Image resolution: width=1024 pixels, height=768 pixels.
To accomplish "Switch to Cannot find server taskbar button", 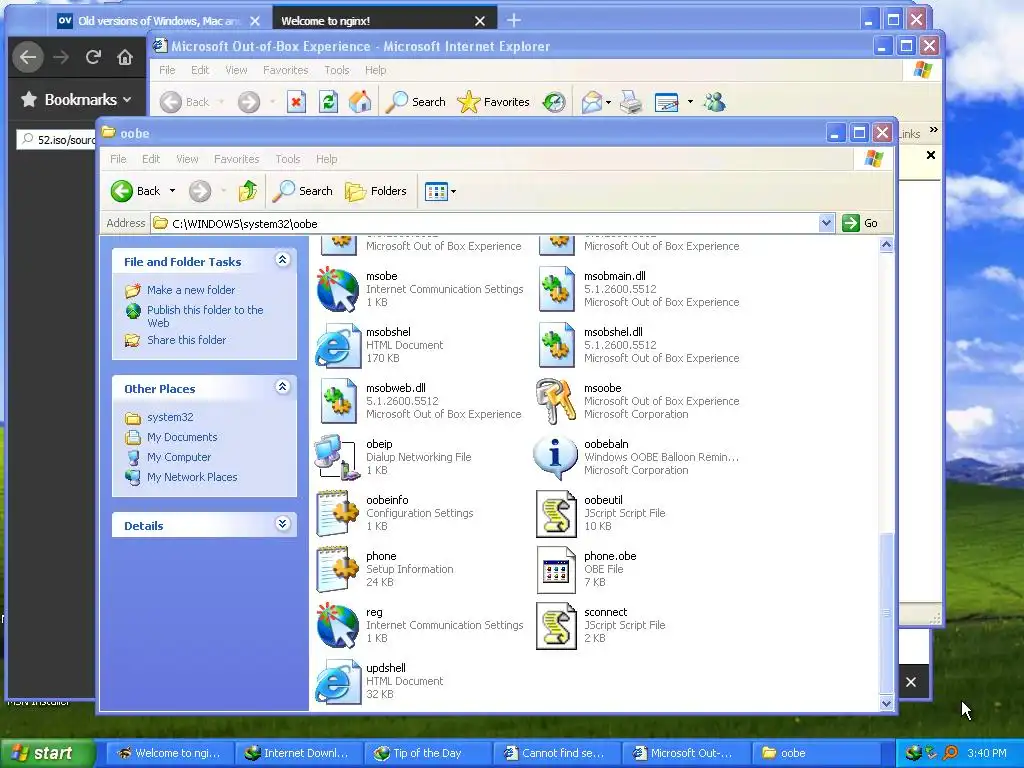I will pyautogui.click(x=556, y=753).
